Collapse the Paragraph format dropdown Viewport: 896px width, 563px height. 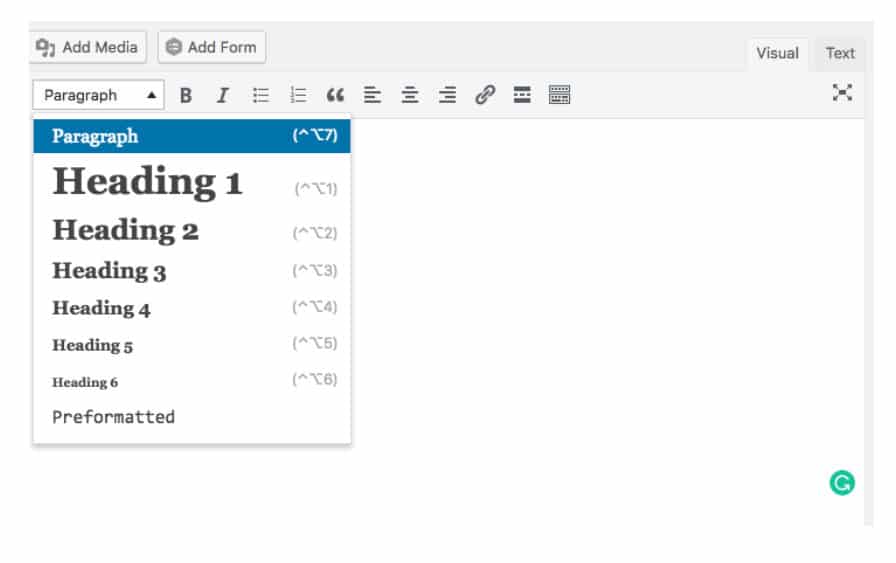(x=97, y=95)
